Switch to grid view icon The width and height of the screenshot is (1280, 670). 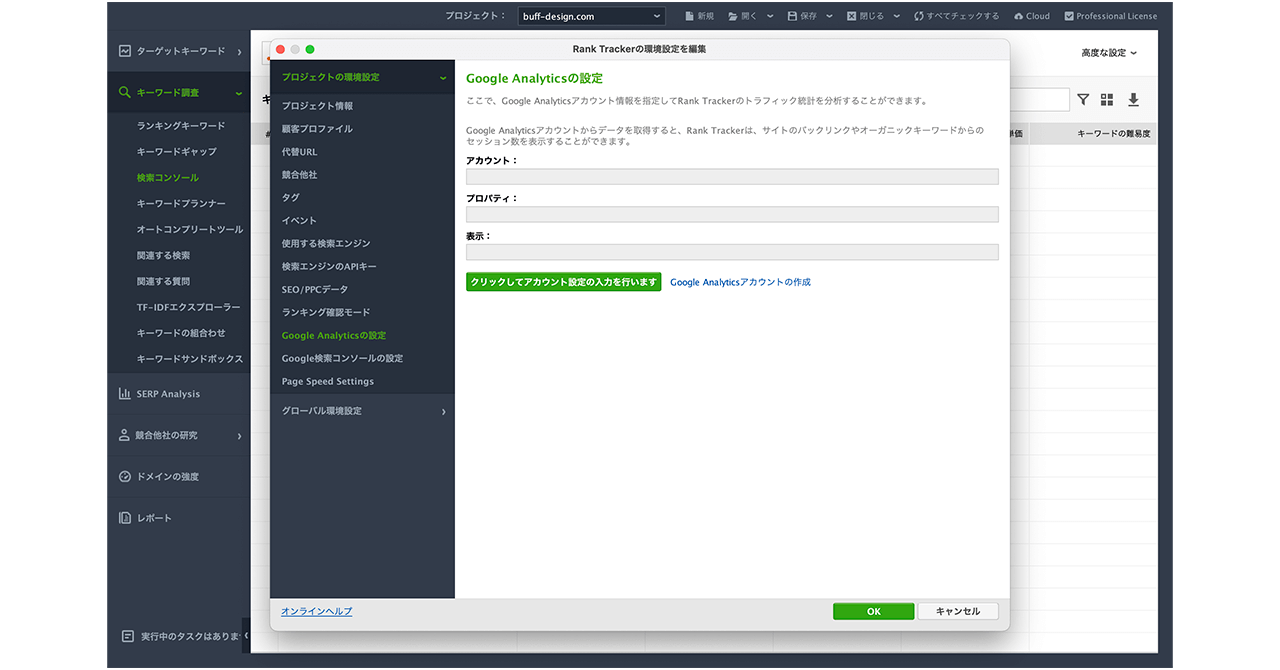(x=1107, y=100)
